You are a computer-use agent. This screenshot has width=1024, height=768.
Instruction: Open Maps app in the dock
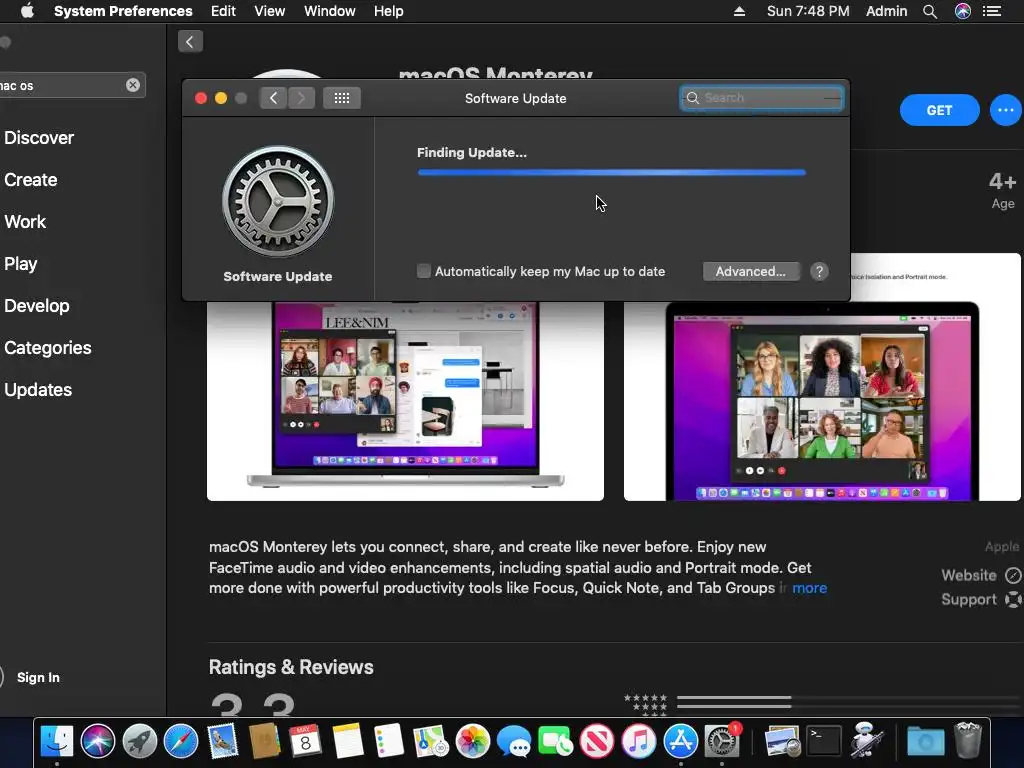click(x=430, y=741)
